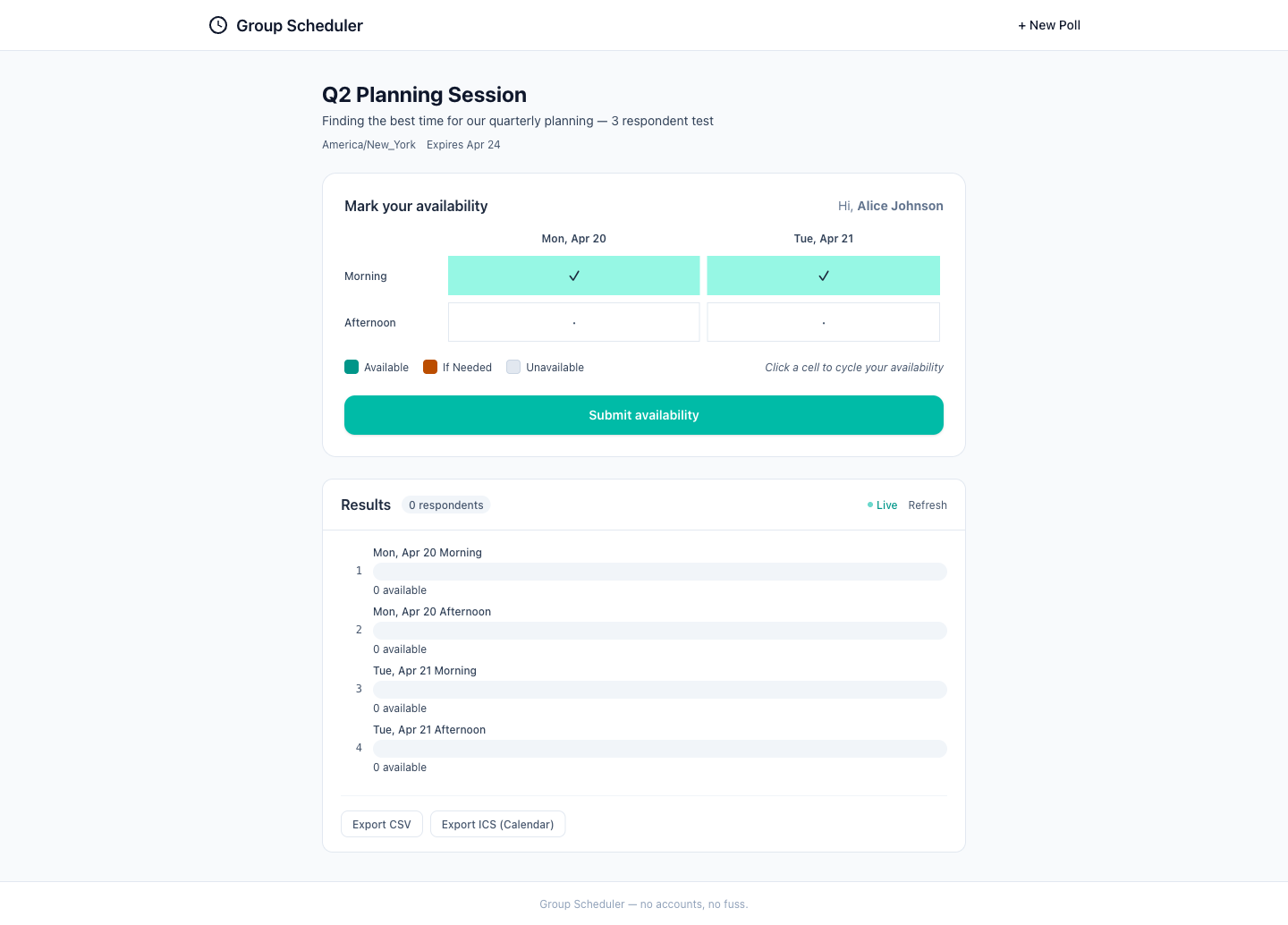Click the gray Unavailable legend swatch
The width and height of the screenshot is (1288, 925).
[x=513, y=367]
